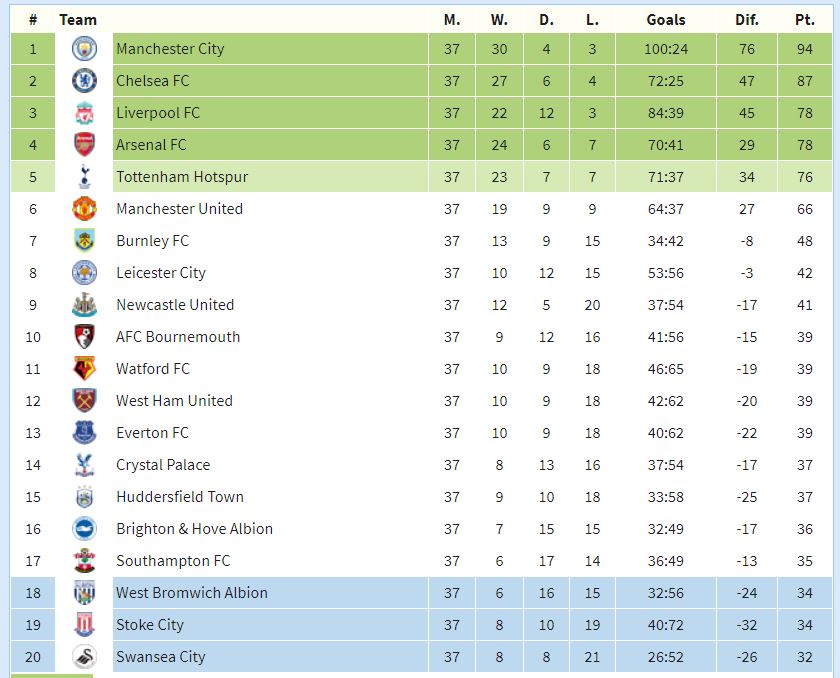Open the Burnley FC team link
Image resolution: width=840 pixels, height=678 pixels.
click(153, 240)
